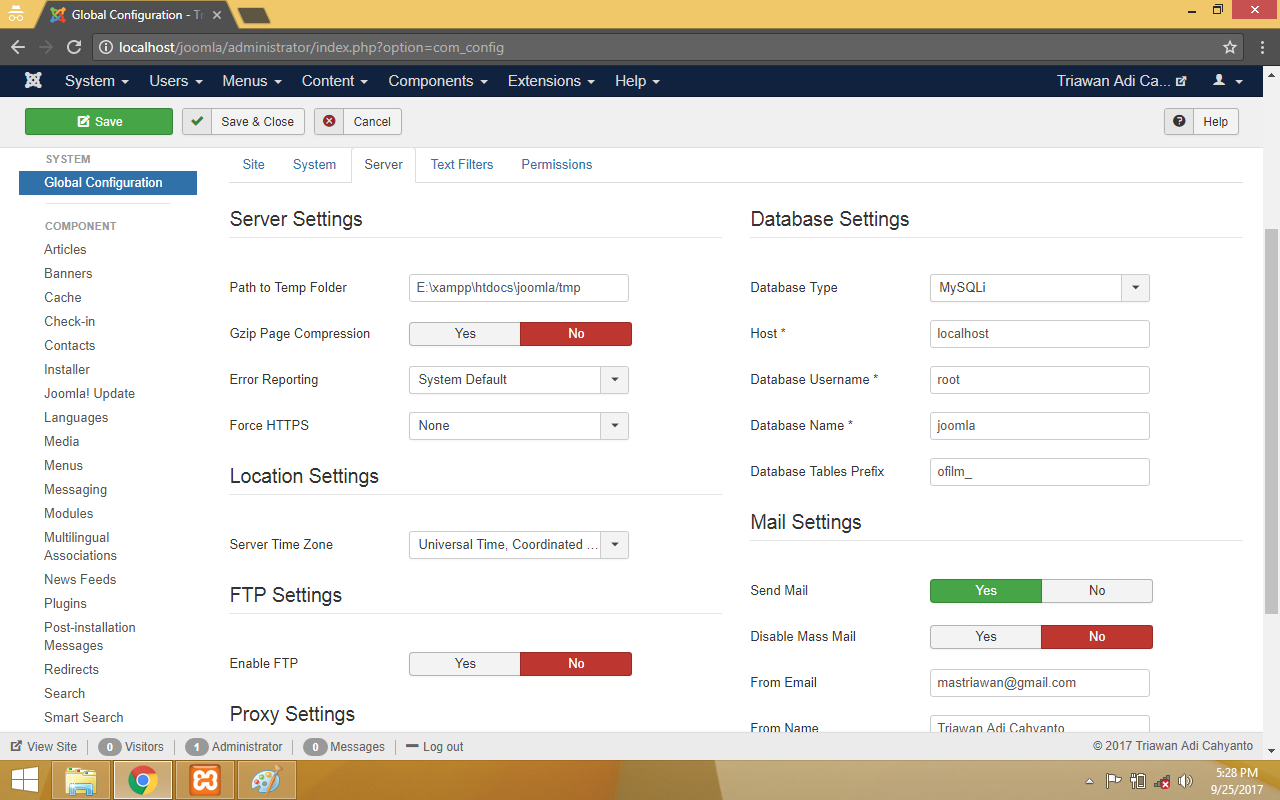Image resolution: width=1280 pixels, height=800 pixels.
Task: Open Database Type dropdown
Action: coord(1039,288)
